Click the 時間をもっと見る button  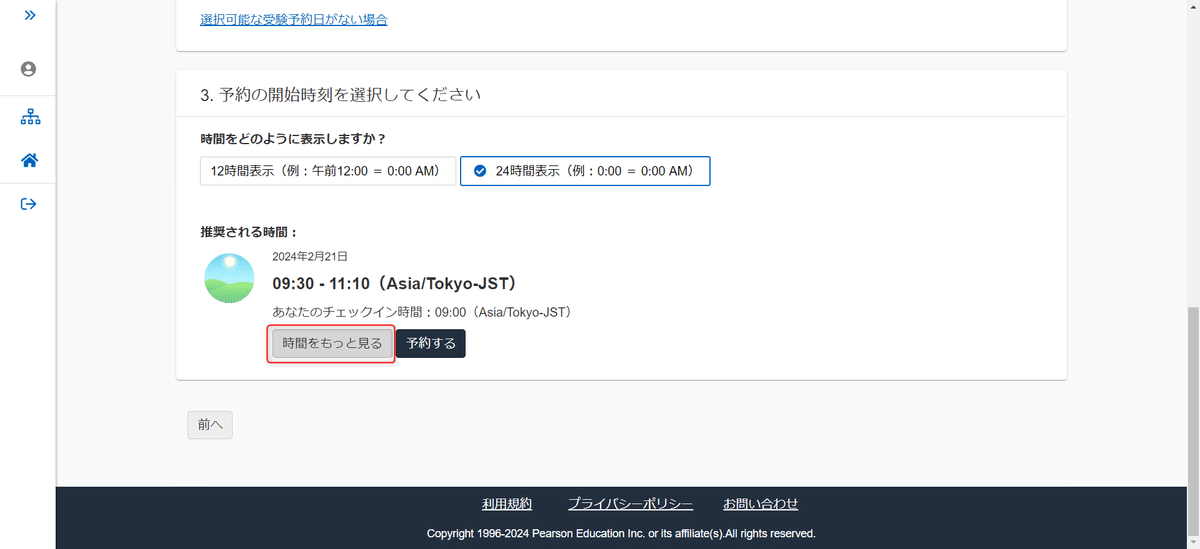point(332,343)
